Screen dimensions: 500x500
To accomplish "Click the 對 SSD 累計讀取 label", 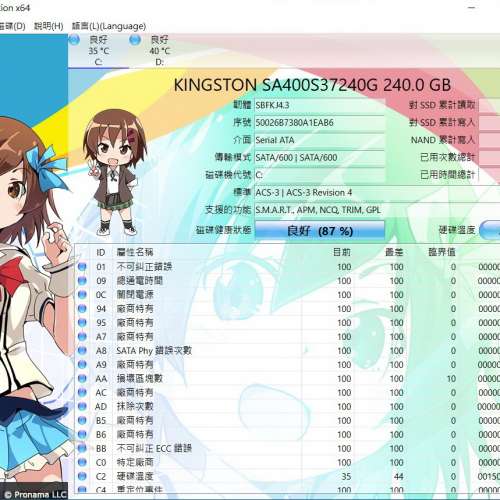I will (x=442, y=105).
